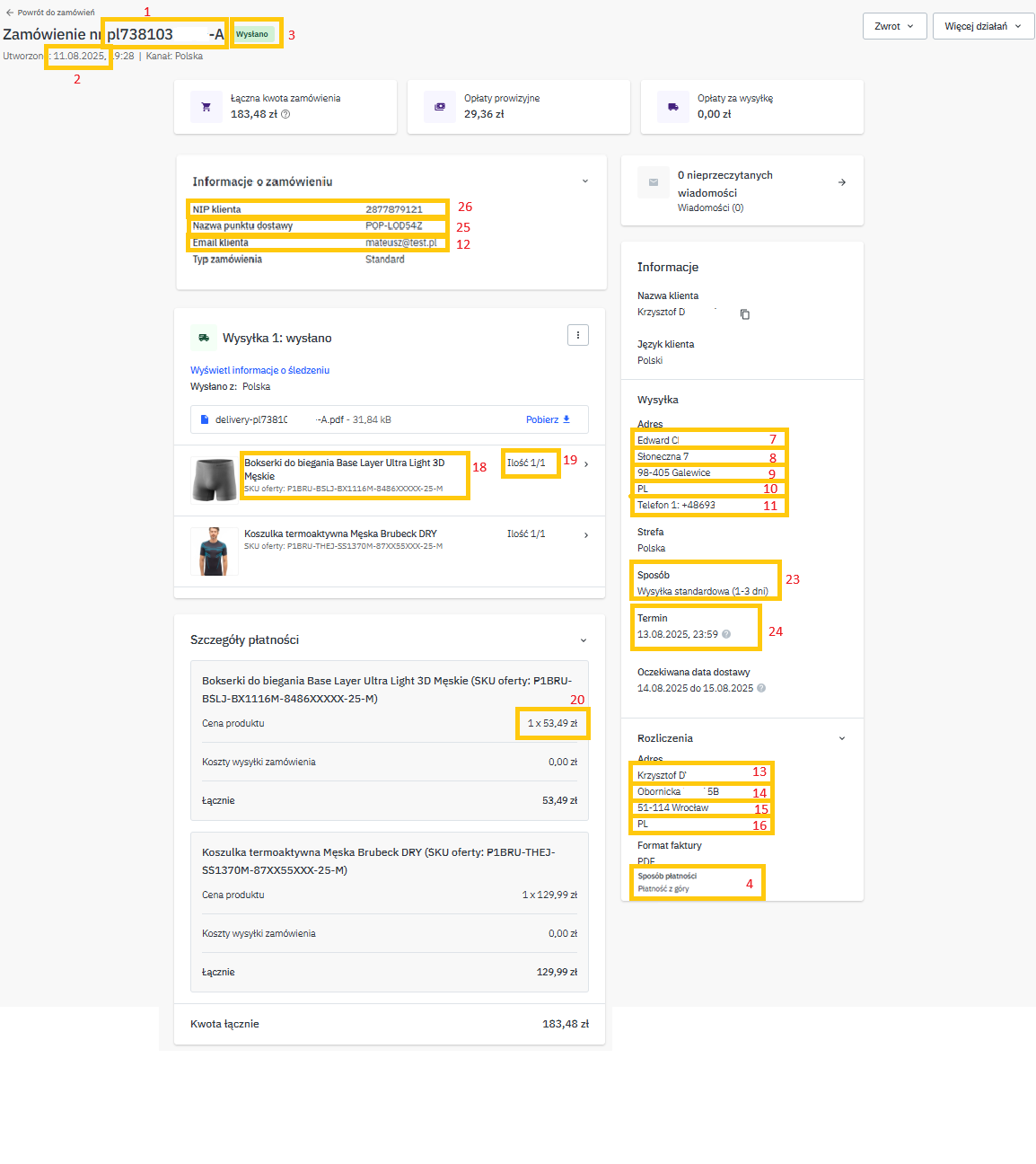The image size is (1036, 1164).
Task: Expand the Koszulka termoaktywna item row
Action: point(586,535)
